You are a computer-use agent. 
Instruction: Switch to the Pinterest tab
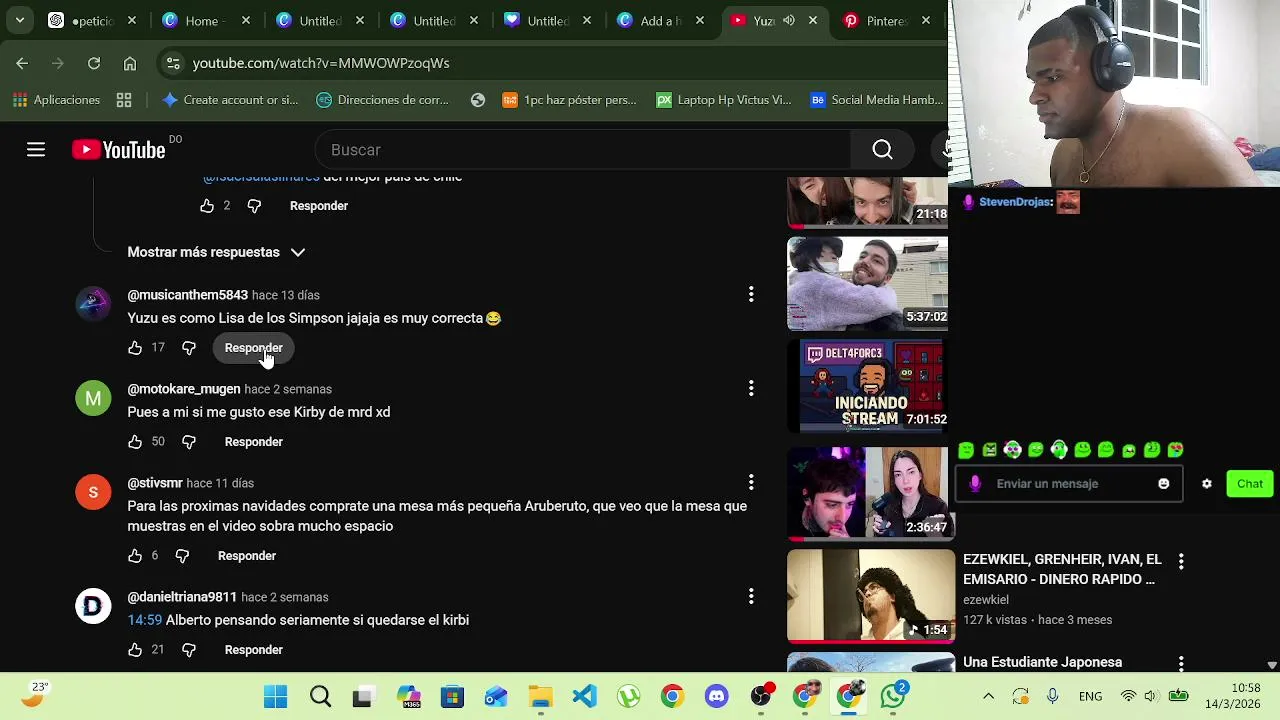pos(890,20)
